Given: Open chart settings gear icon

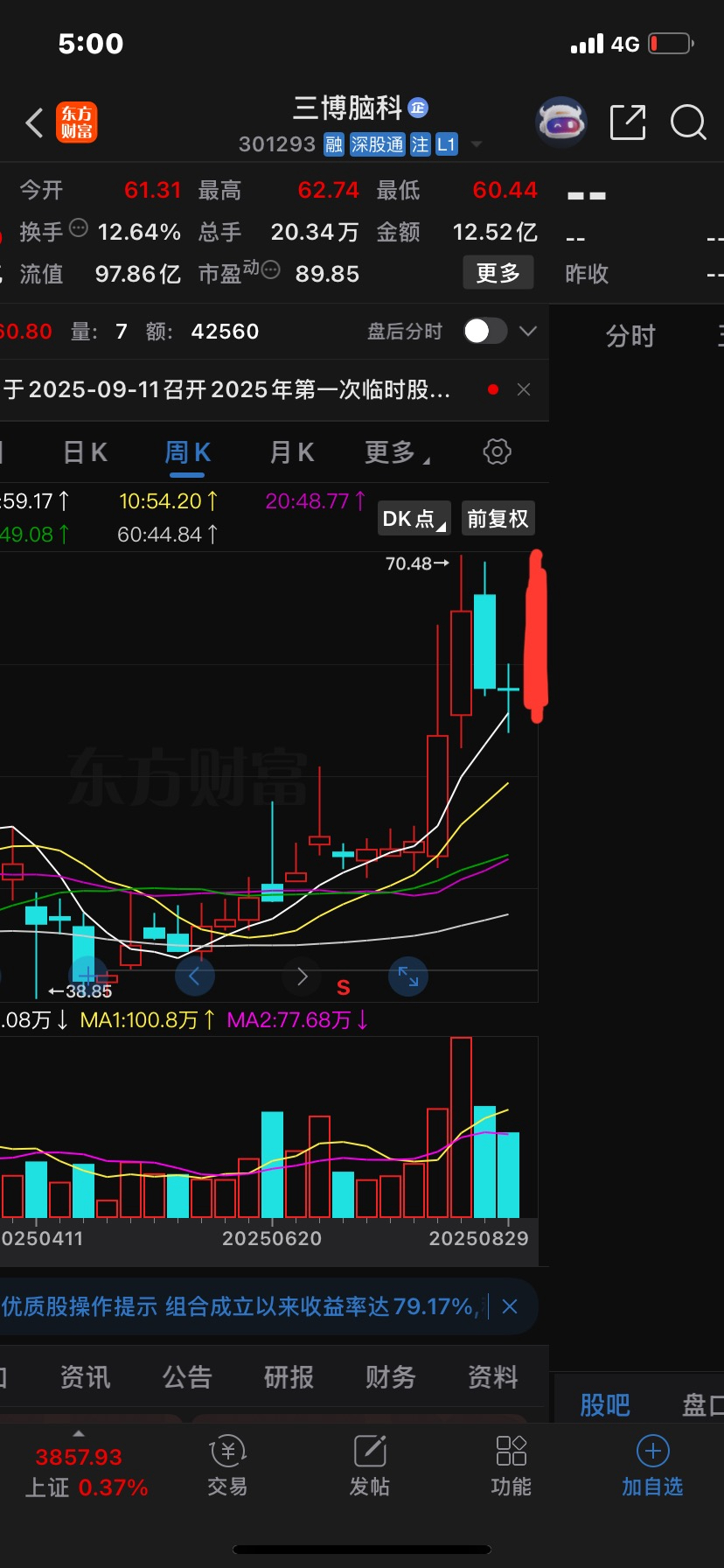Looking at the screenshot, I should [x=497, y=451].
